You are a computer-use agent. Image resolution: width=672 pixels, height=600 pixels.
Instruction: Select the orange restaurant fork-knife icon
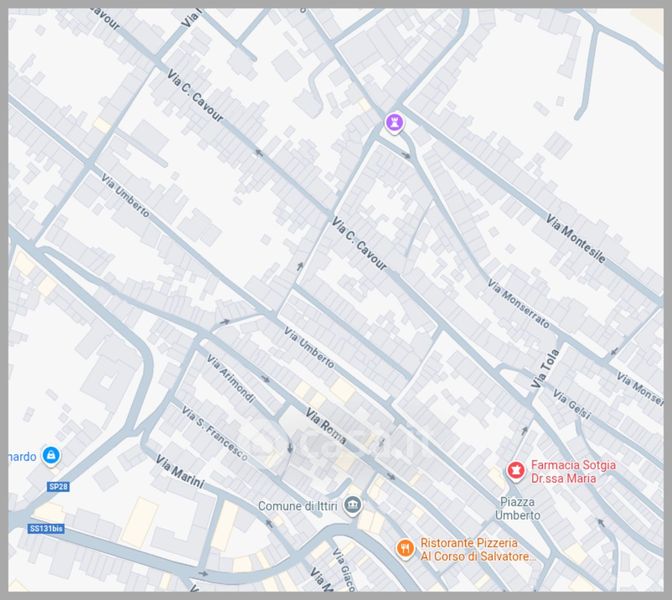pyautogui.click(x=405, y=548)
